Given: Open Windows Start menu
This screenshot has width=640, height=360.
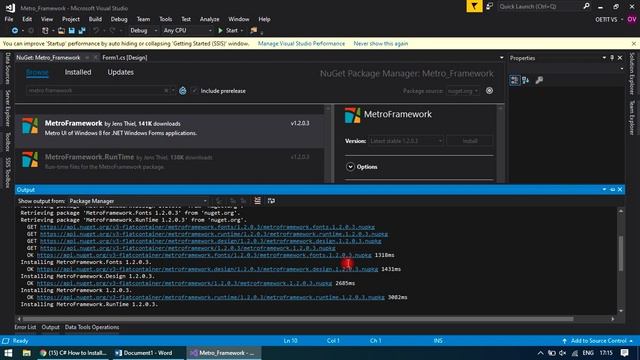Looking at the screenshot, I should pos(8,353).
